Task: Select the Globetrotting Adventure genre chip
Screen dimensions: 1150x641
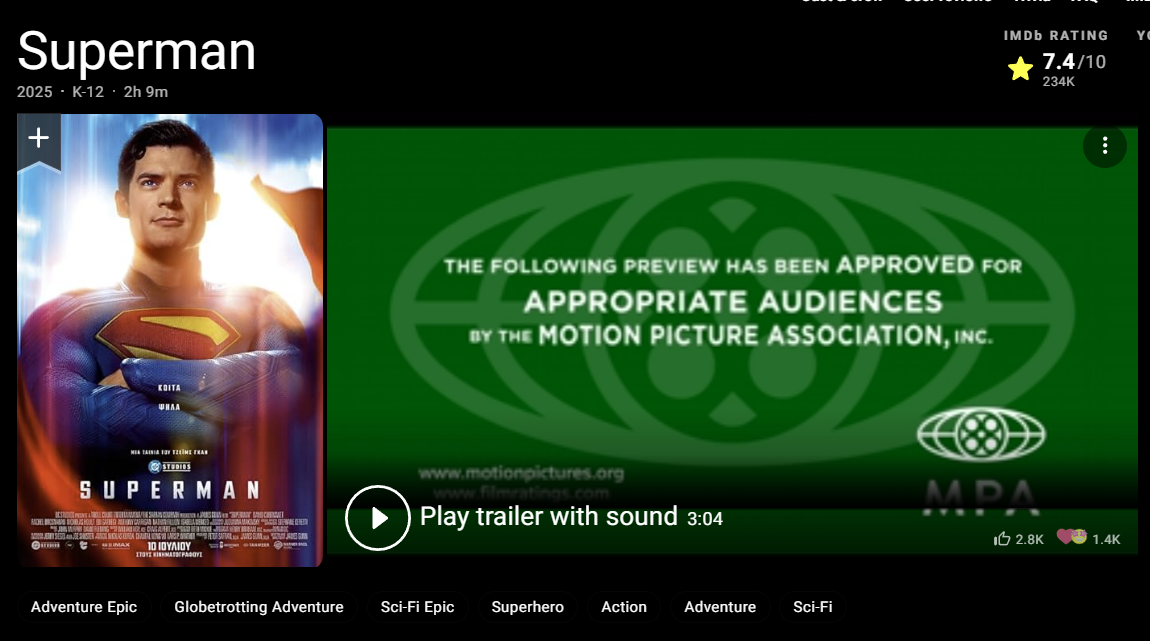Action: 259,607
